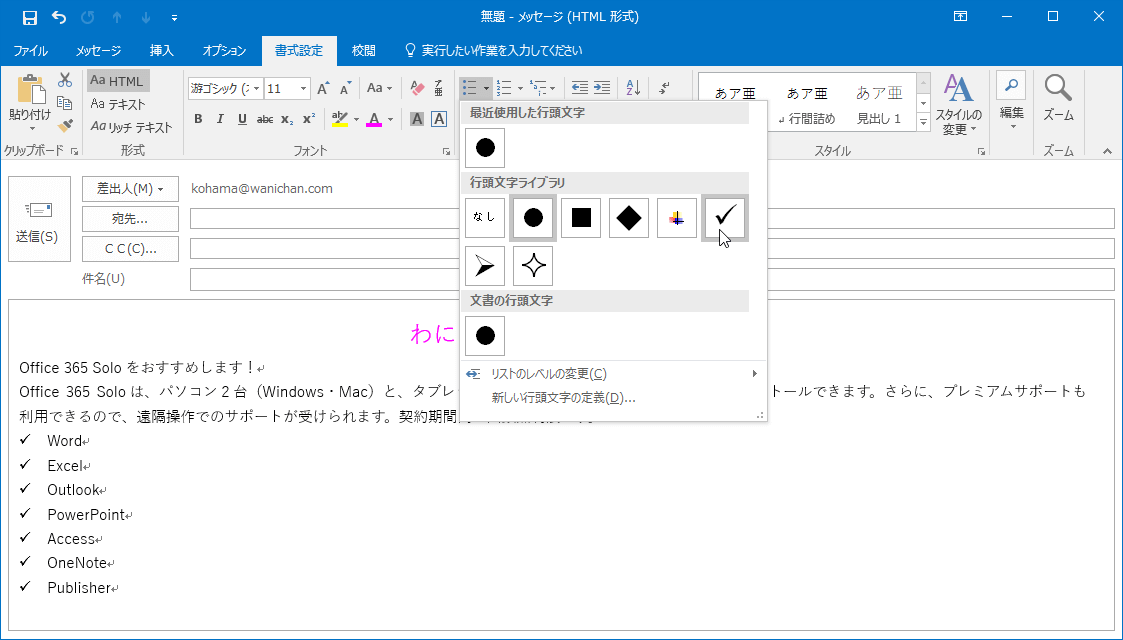Open the font color dropdown arrow
Image resolution: width=1123 pixels, height=640 pixels.
coord(390,120)
